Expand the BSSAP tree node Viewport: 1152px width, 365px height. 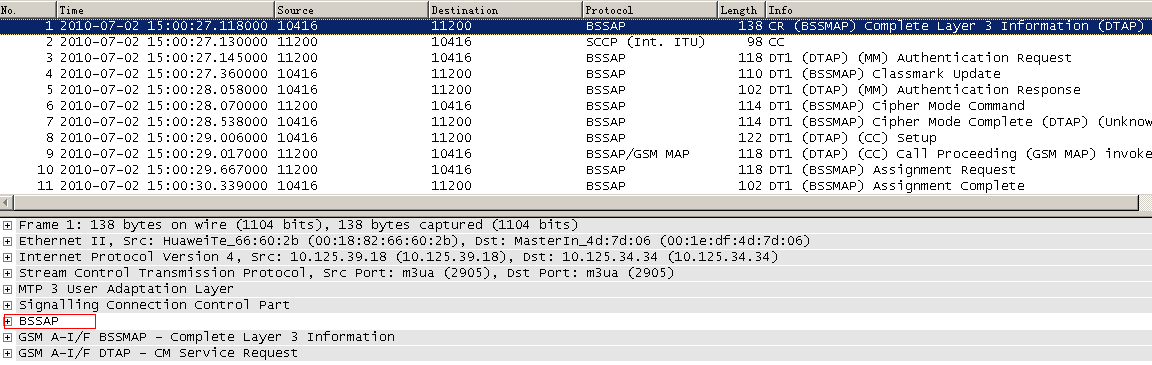tap(8, 321)
